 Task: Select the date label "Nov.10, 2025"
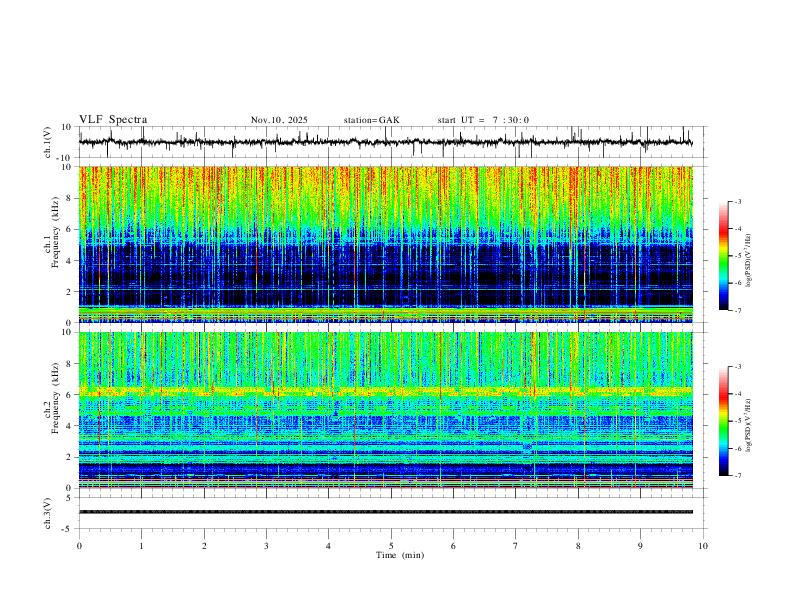[279, 120]
